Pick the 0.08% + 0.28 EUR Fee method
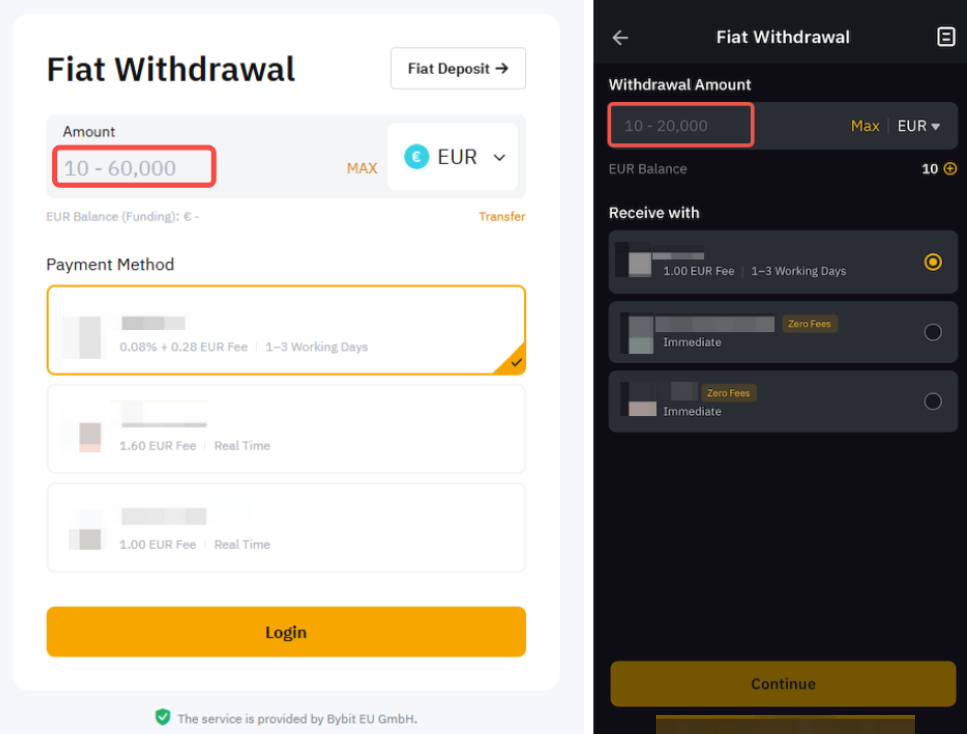This screenshot has width=967, height=734. (286, 331)
